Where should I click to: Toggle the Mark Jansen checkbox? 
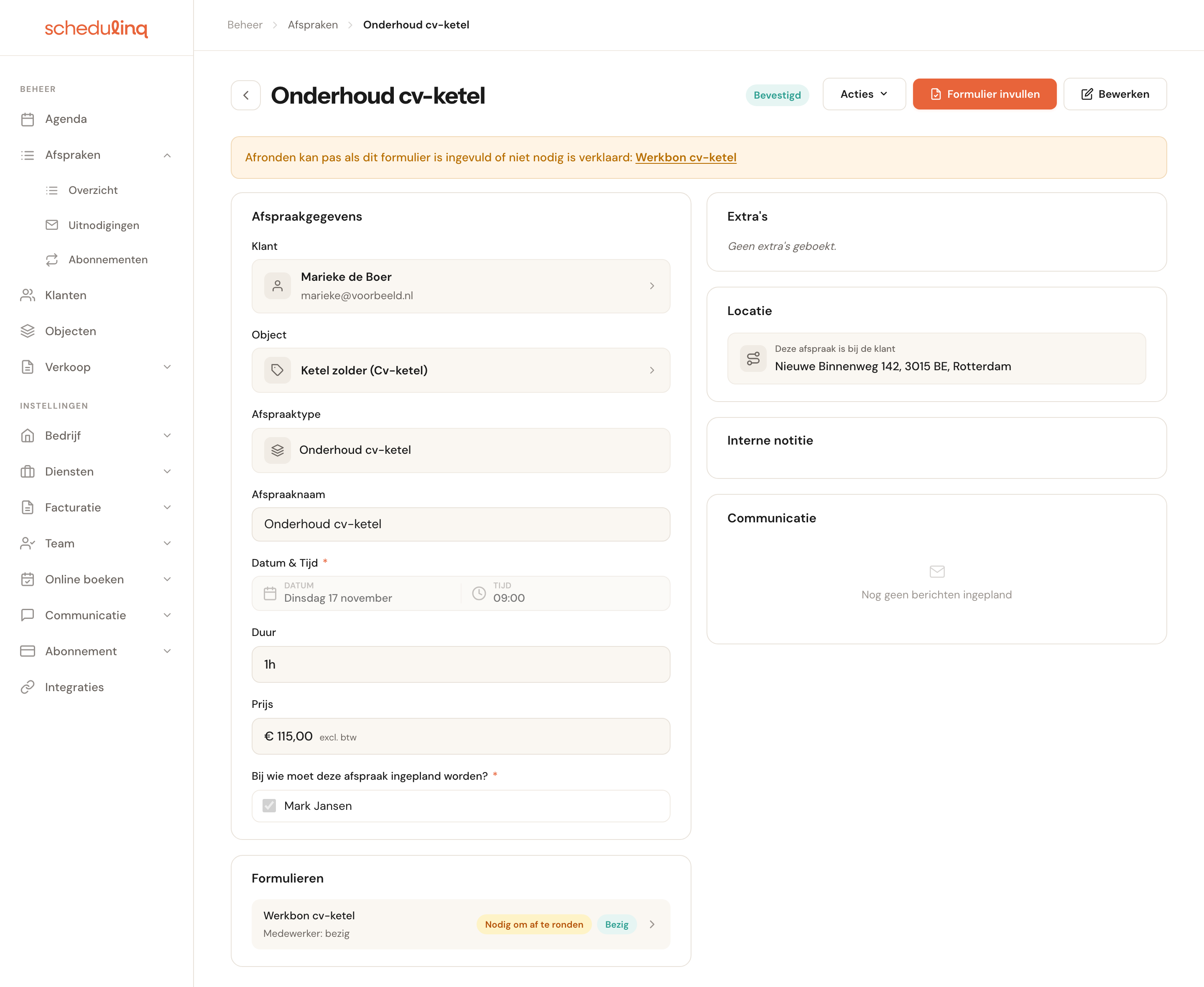pos(269,806)
